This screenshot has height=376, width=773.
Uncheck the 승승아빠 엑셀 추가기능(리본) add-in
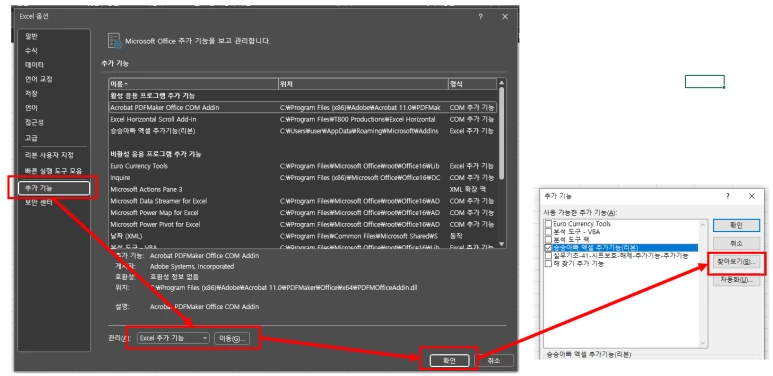click(548, 247)
